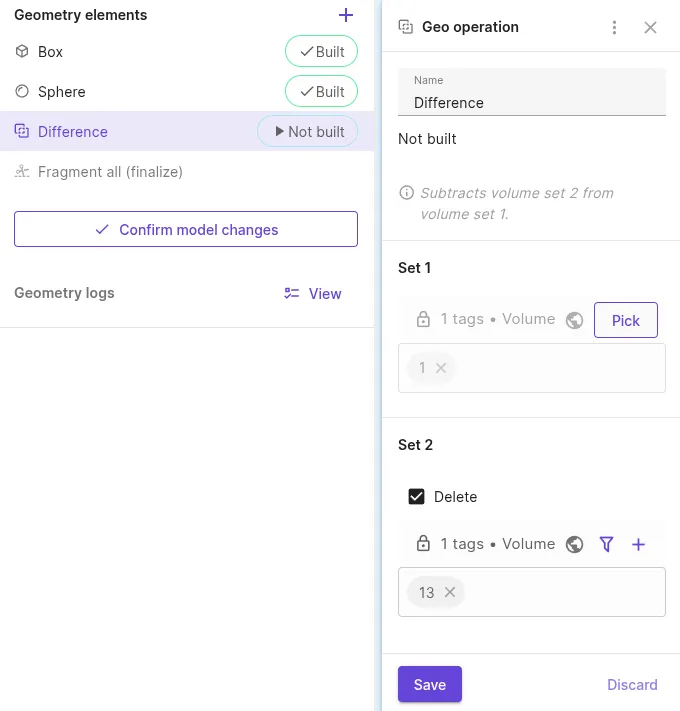
Task: Remove tag 13 from Set 2
Action: [450, 592]
